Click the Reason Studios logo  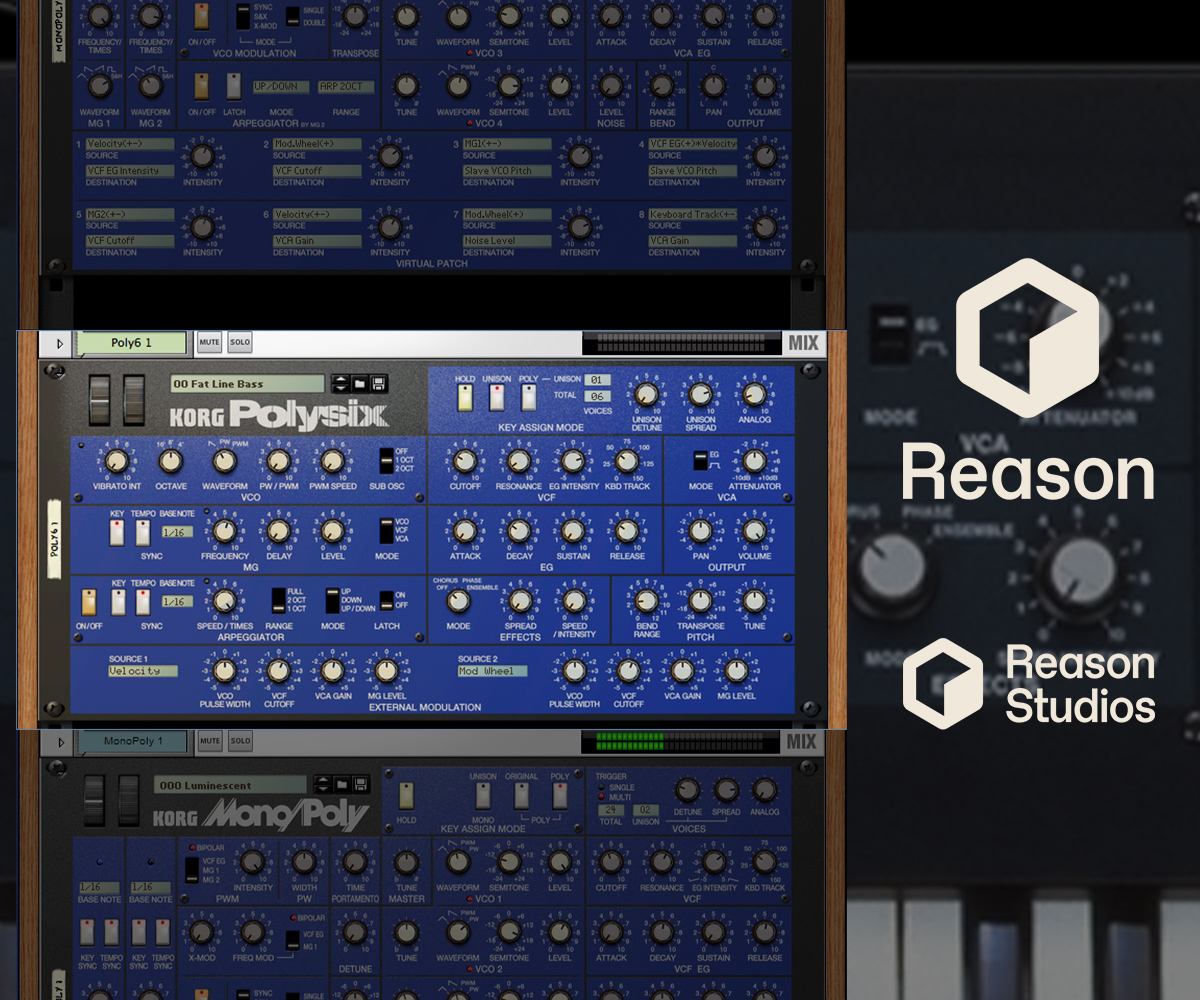pyautogui.click(x=1030, y=684)
